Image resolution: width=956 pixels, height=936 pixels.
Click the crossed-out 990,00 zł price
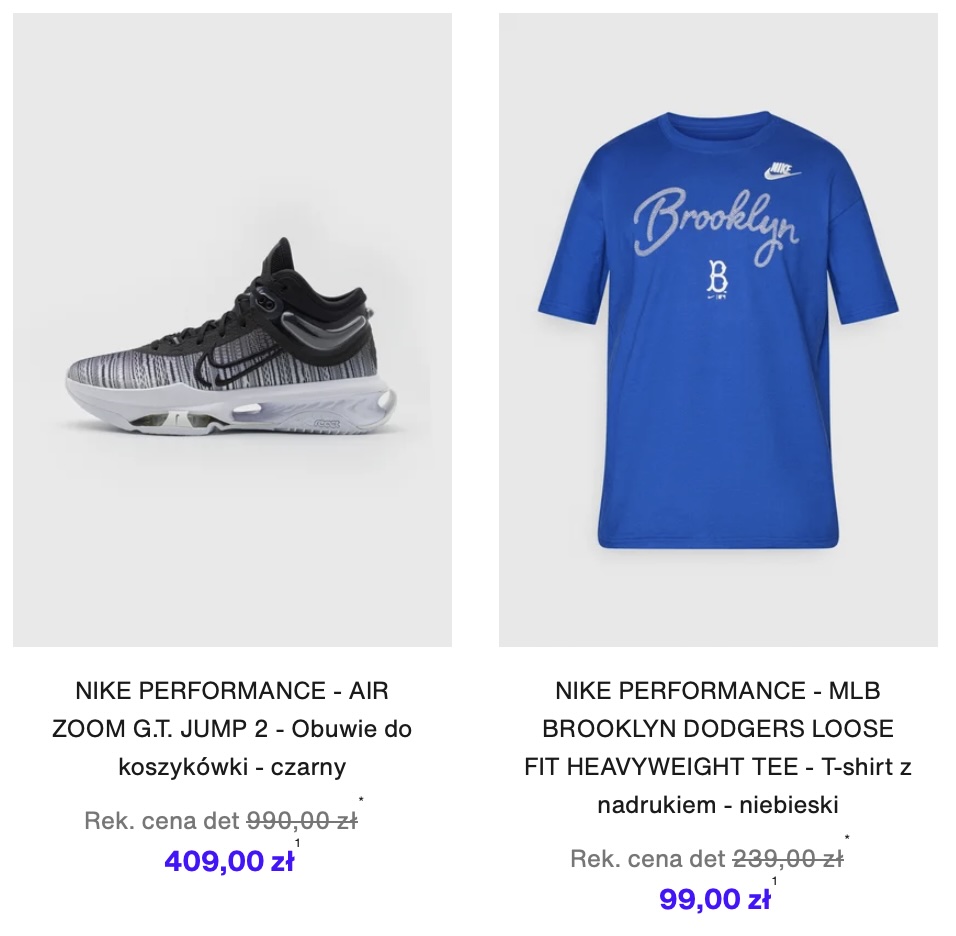click(302, 821)
